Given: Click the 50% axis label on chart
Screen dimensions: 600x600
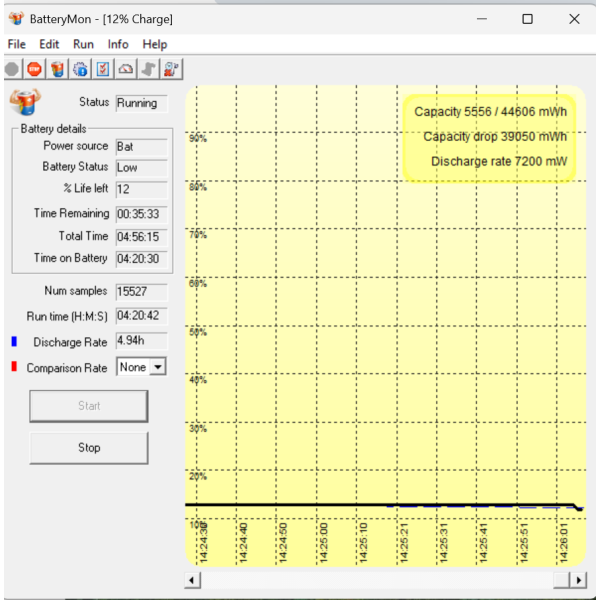Looking at the screenshot, I should point(198,332).
